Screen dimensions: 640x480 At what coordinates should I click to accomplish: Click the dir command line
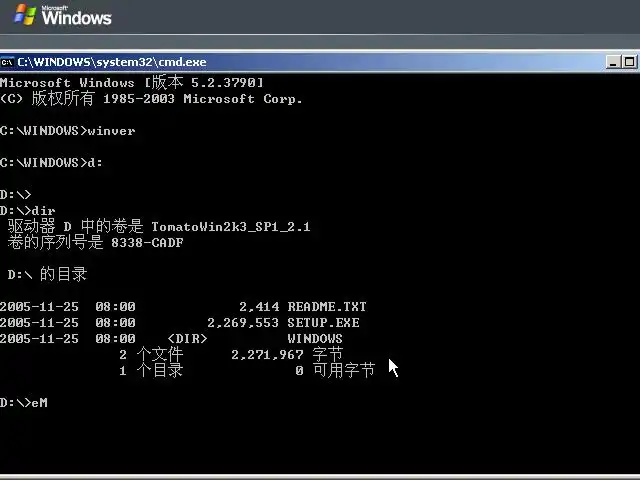click(28, 211)
